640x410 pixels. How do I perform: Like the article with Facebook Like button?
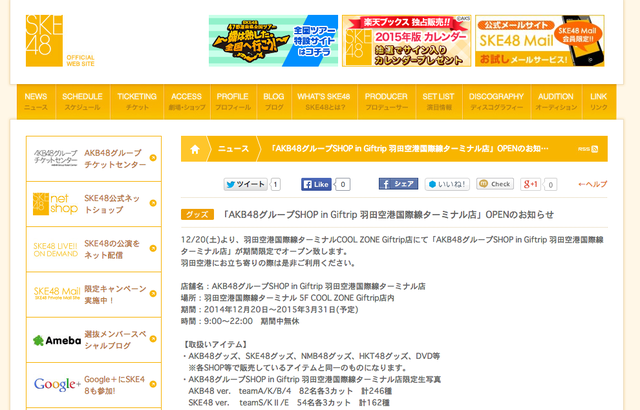pyautogui.click(x=316, y=184)
